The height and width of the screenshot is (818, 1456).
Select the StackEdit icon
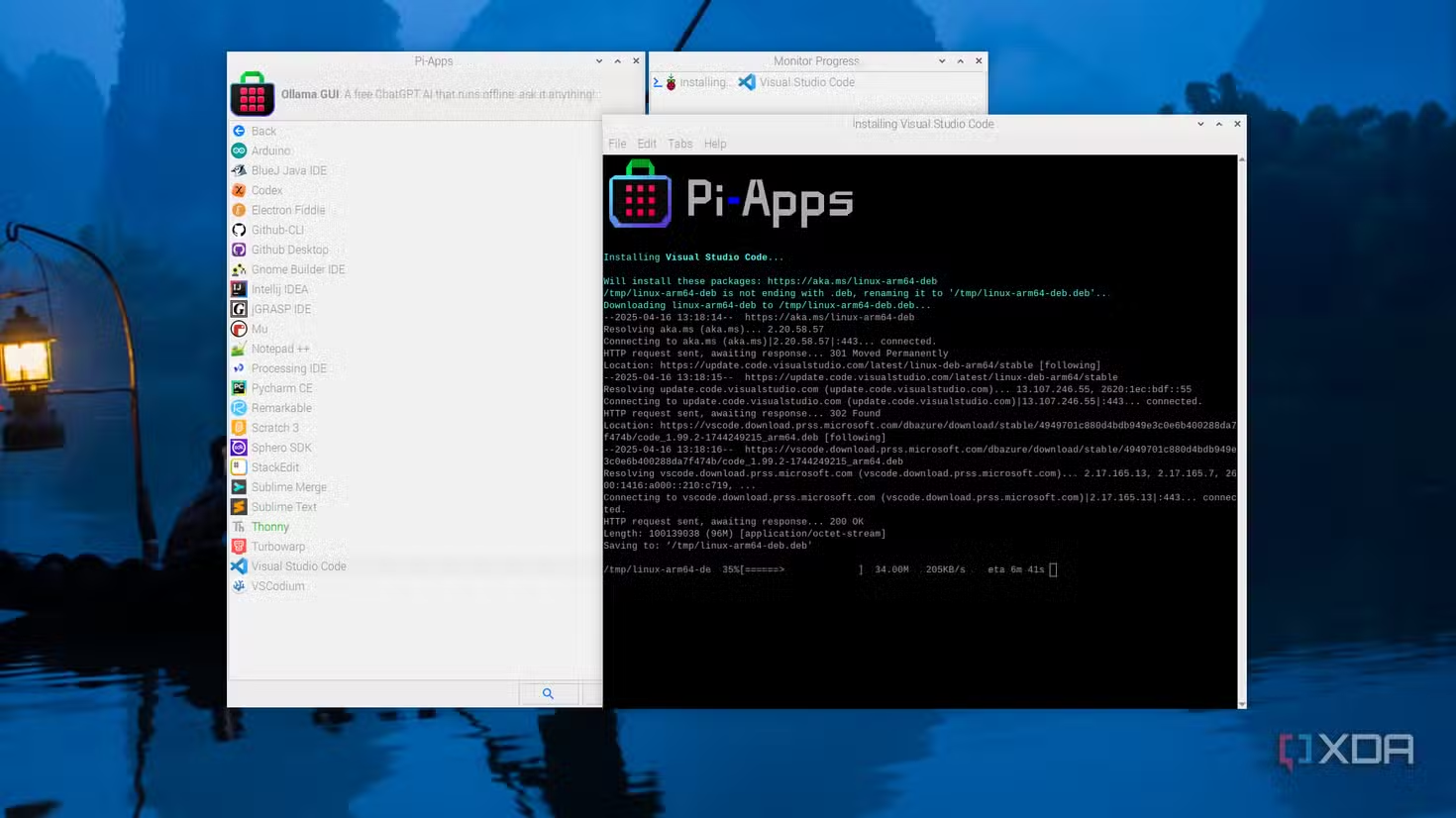coord(239,467)
